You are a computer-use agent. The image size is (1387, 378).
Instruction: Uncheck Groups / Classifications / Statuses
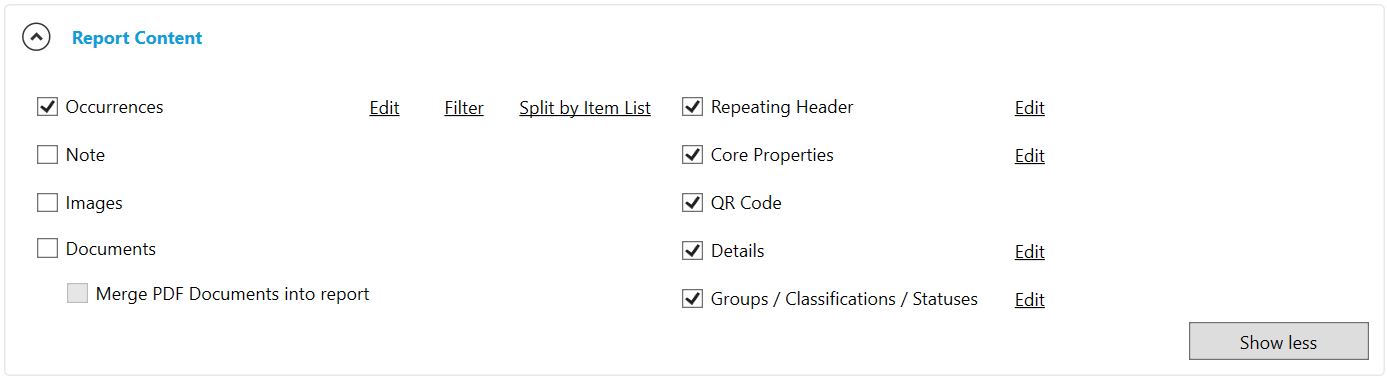tap(692, 299)
